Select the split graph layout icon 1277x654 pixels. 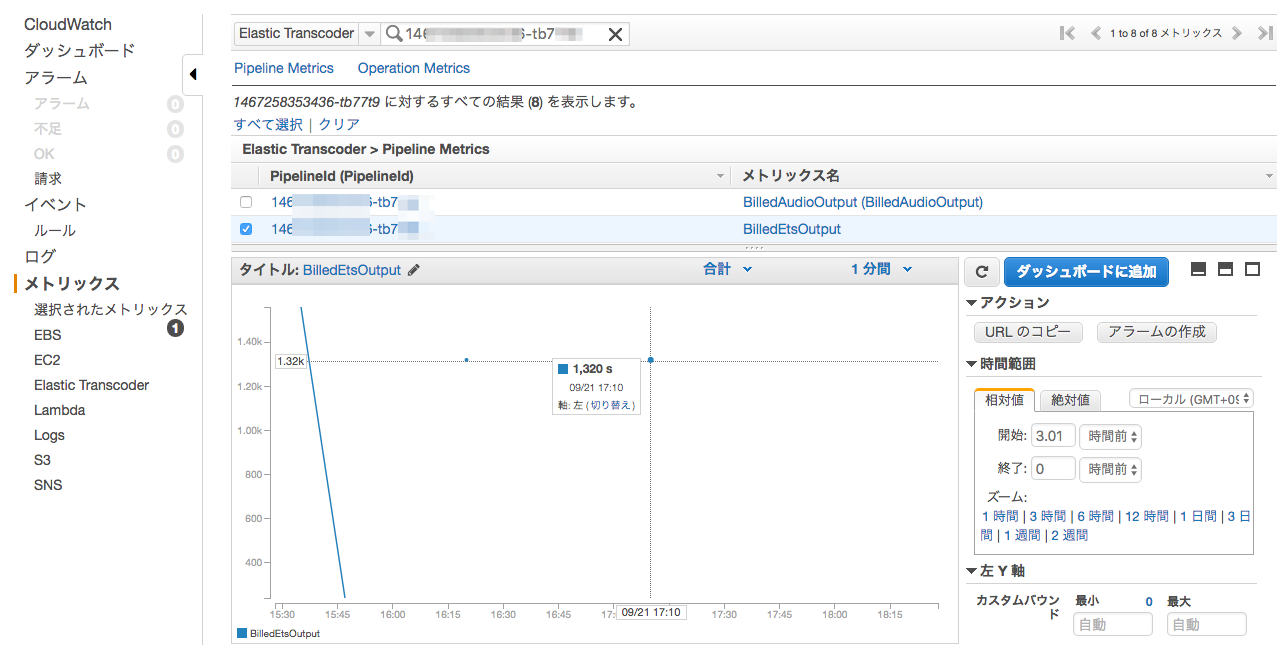tap(1226, 269)
